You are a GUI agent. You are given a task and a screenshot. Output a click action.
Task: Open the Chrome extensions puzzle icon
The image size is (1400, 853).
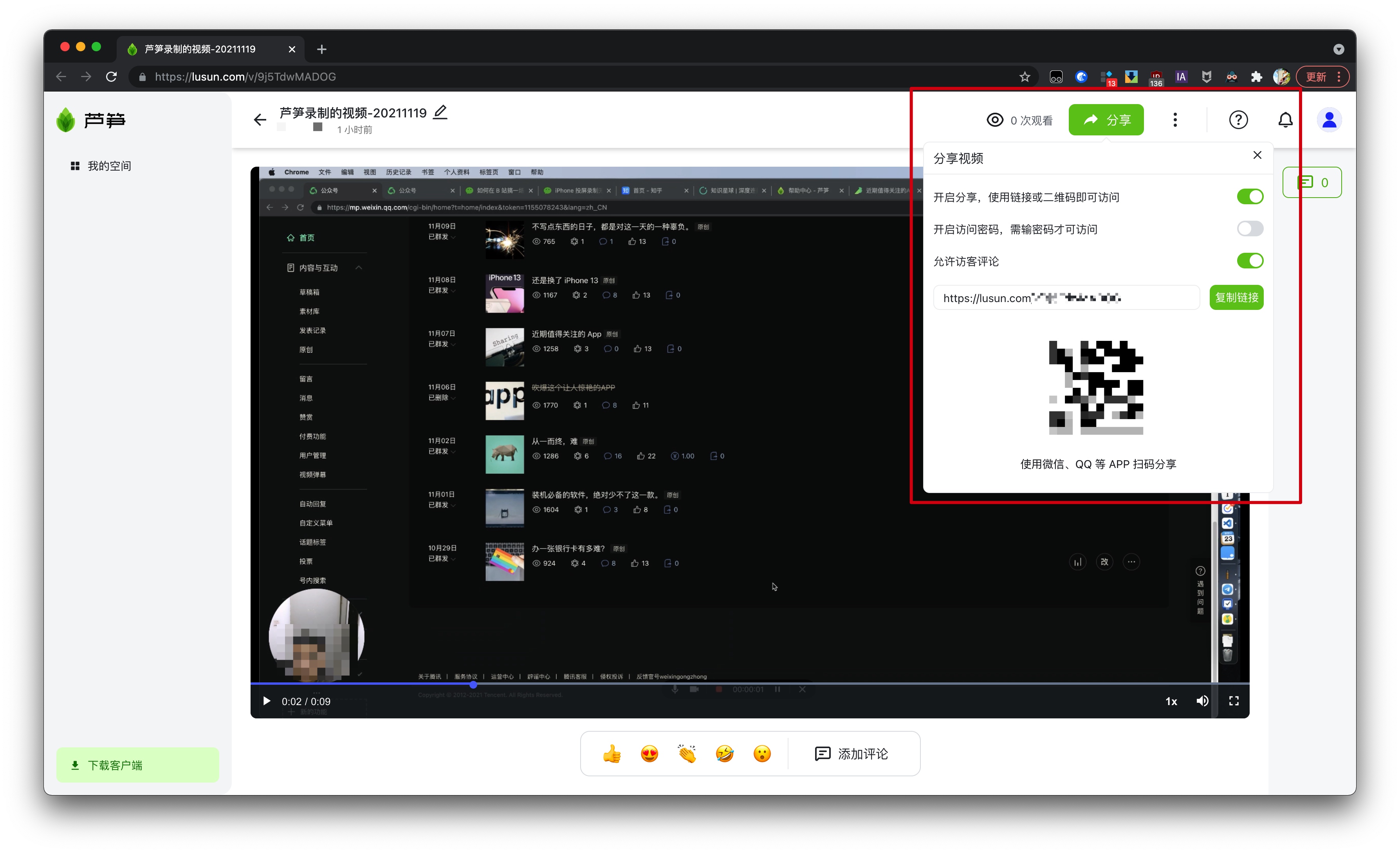pos(1256,77)
